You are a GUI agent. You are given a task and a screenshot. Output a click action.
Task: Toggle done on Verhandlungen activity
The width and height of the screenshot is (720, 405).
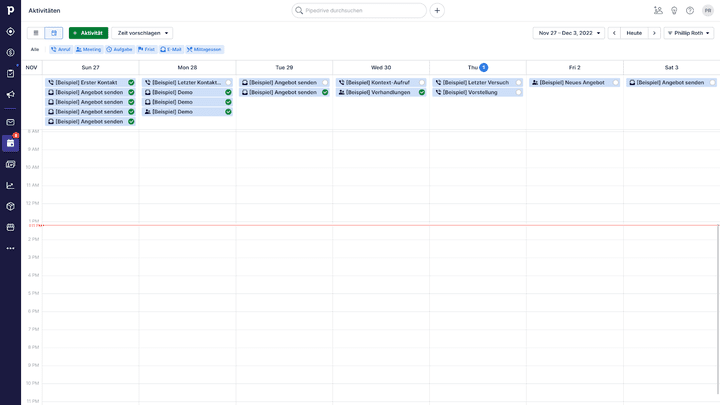click(x=422, y=92)
